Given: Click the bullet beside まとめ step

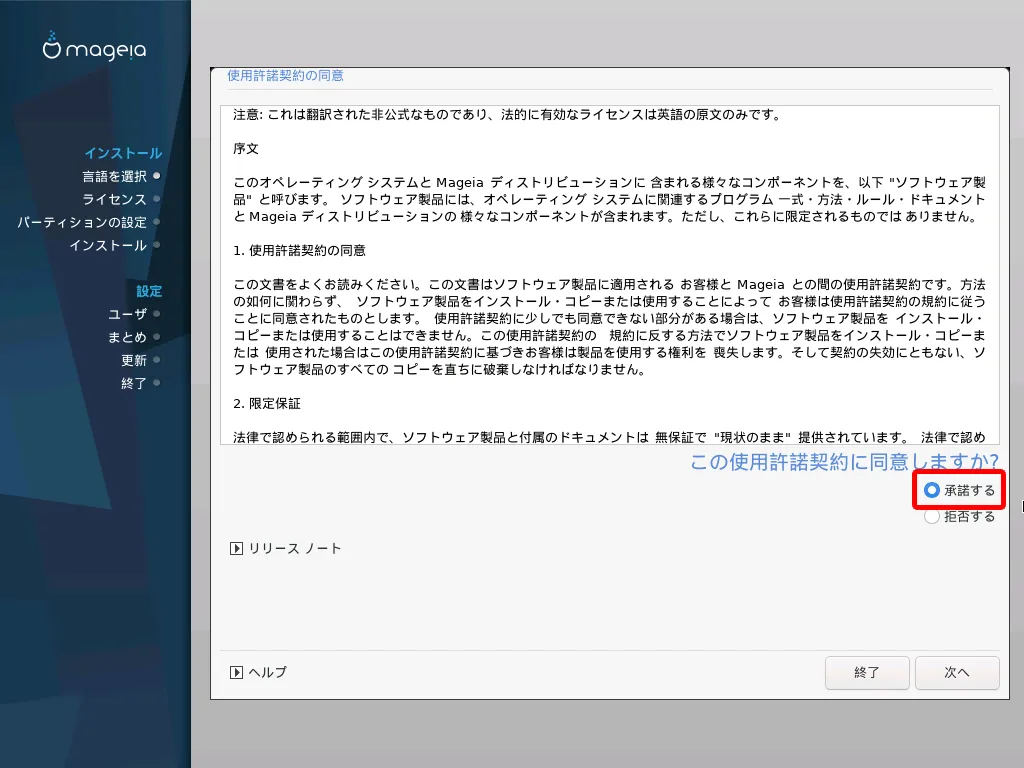Looking at the screenshot, I should click(x=157, y=337).
